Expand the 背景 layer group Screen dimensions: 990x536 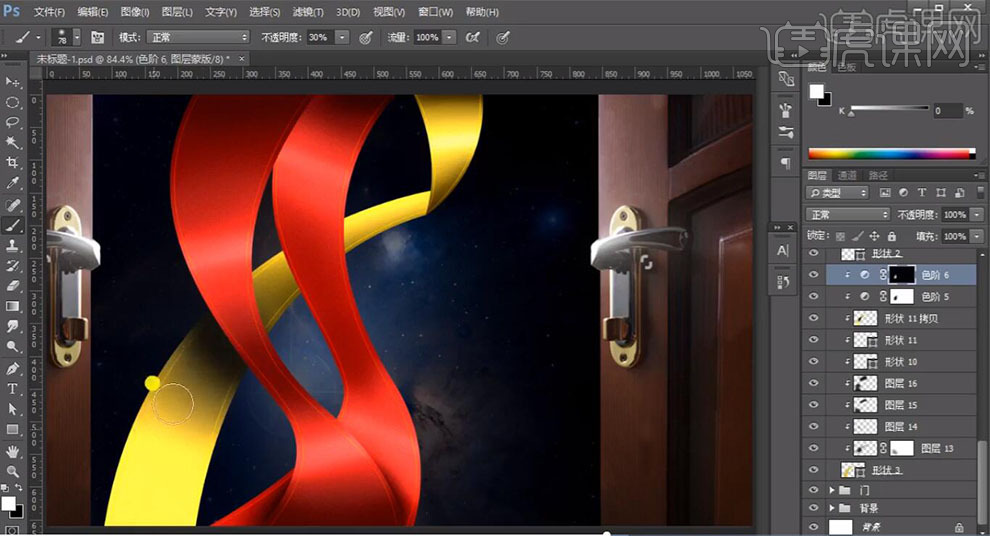coord(832,508)
